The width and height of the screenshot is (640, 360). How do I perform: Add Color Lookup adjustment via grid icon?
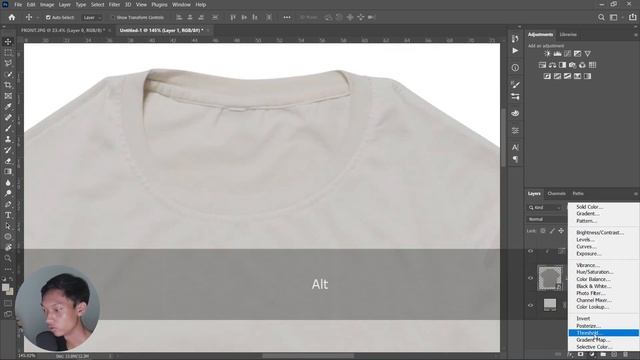click(592, 65)
